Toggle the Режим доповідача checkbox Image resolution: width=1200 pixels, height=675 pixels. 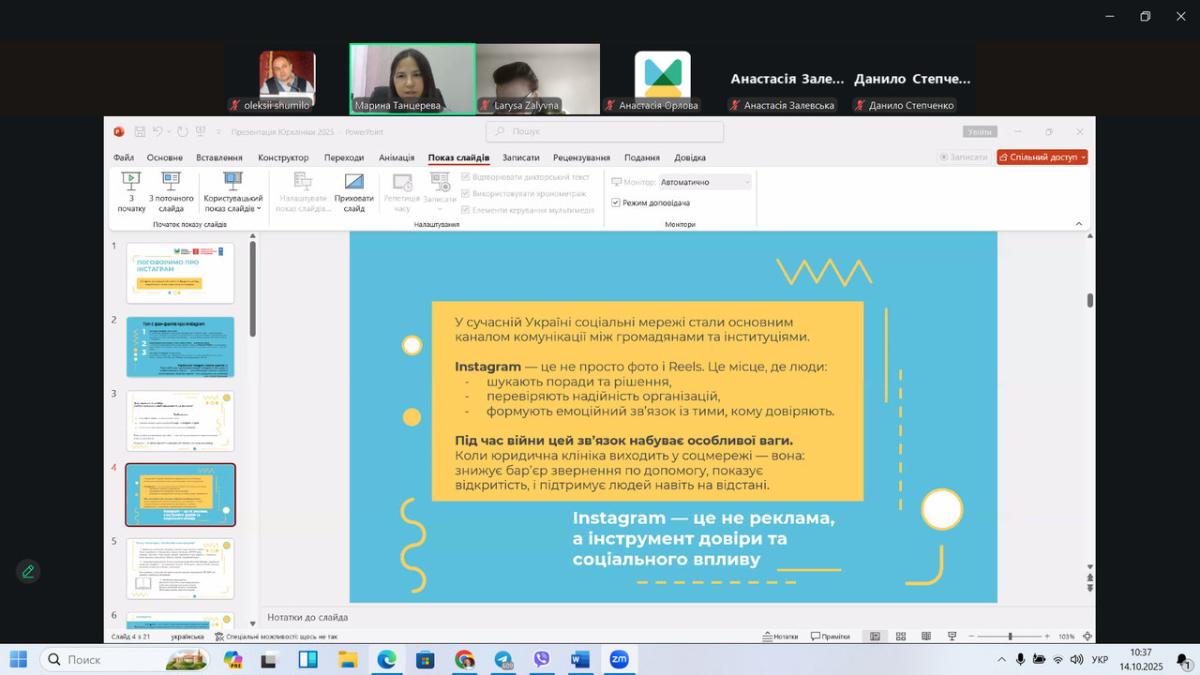pyautogui.click(x=616, y=203)
